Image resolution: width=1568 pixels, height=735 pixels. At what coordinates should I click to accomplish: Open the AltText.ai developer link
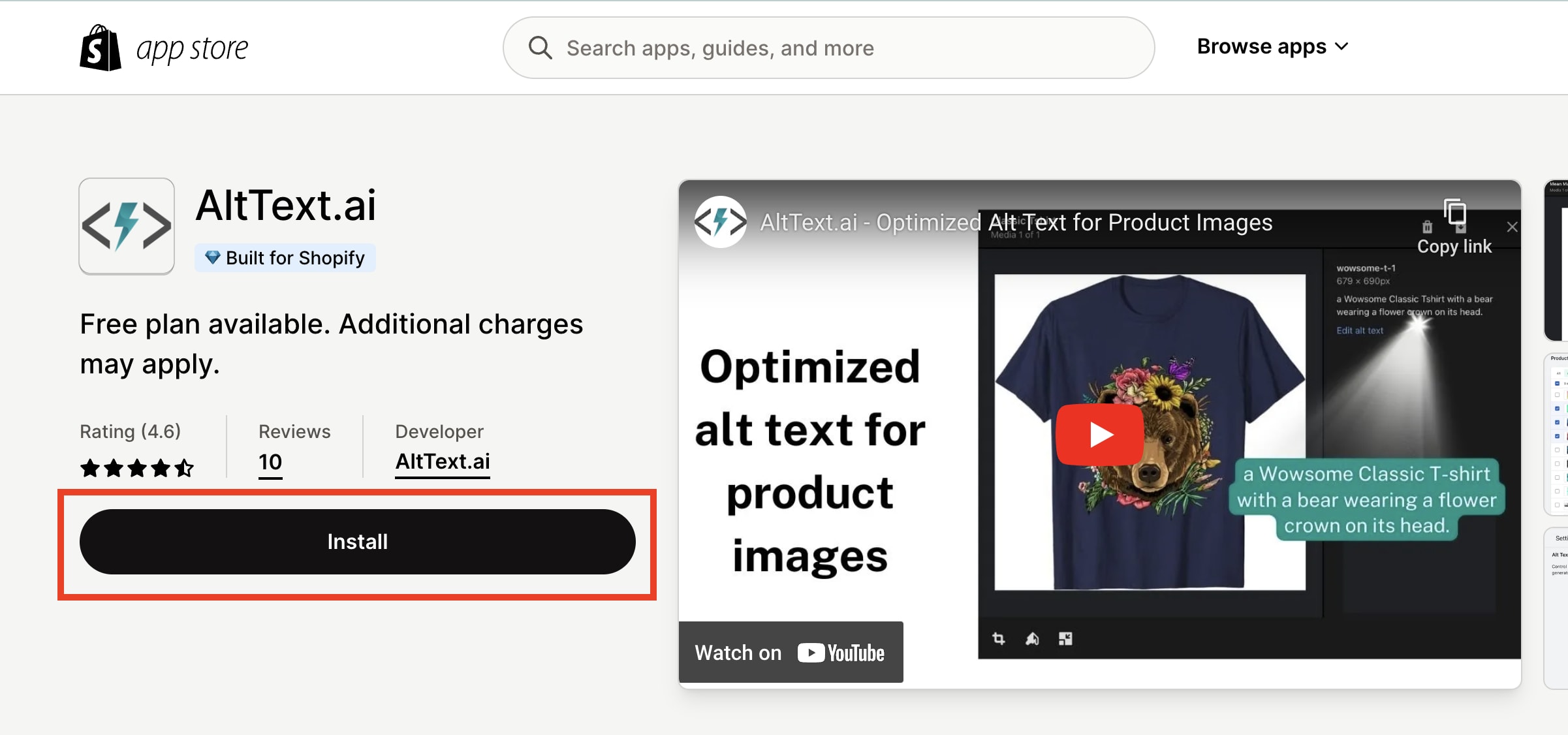pos(443,462)
